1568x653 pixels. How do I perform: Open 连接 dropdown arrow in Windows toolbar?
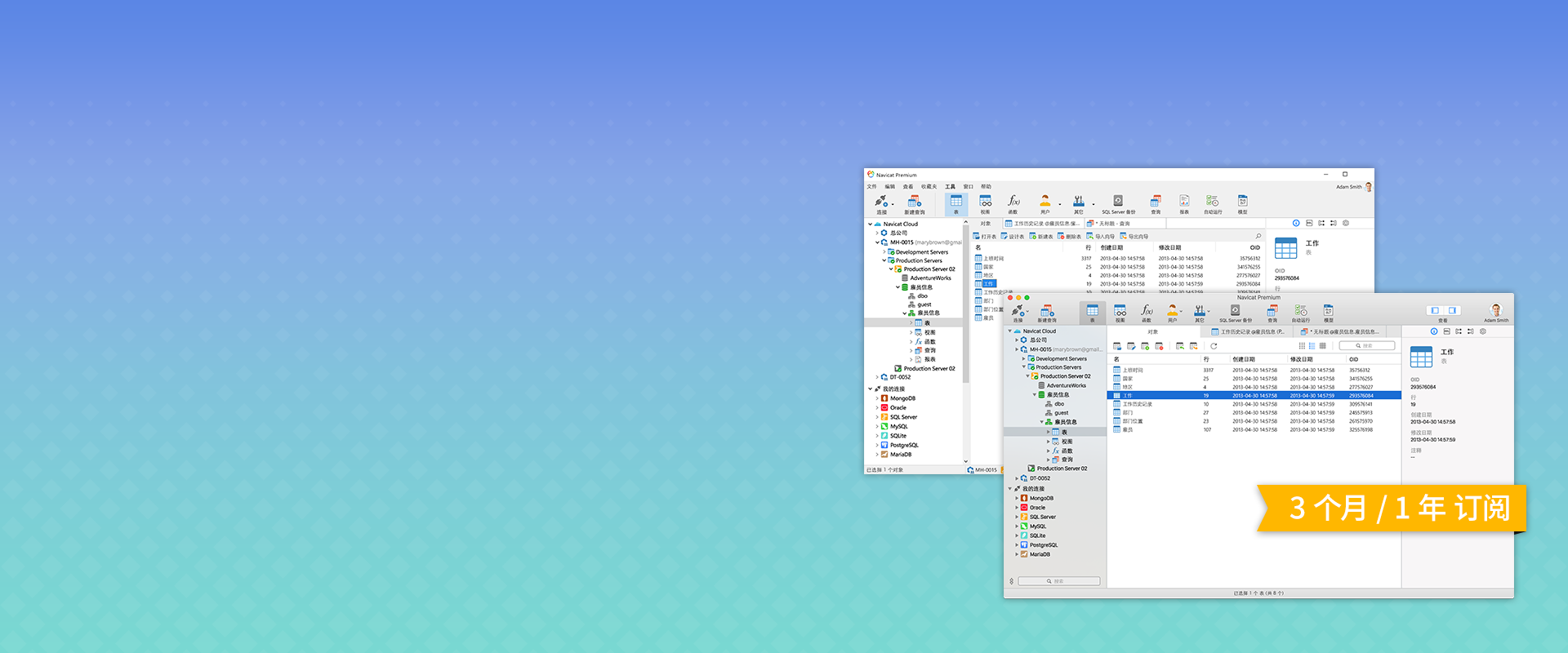[x=893, y=204]
